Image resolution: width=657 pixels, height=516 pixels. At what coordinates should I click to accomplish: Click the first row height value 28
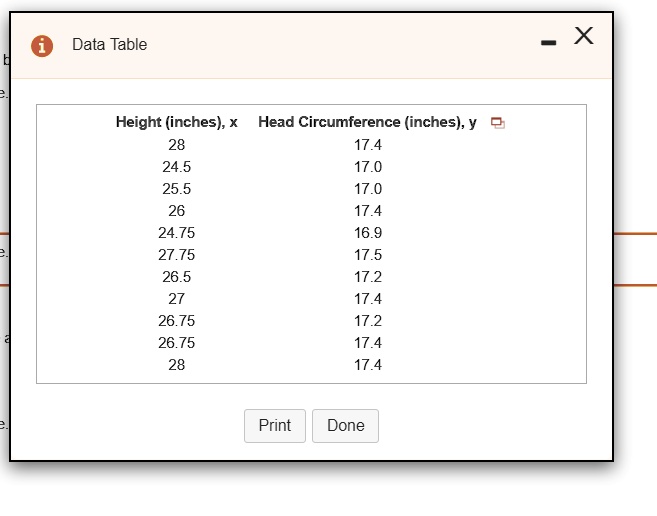[176, 145]
